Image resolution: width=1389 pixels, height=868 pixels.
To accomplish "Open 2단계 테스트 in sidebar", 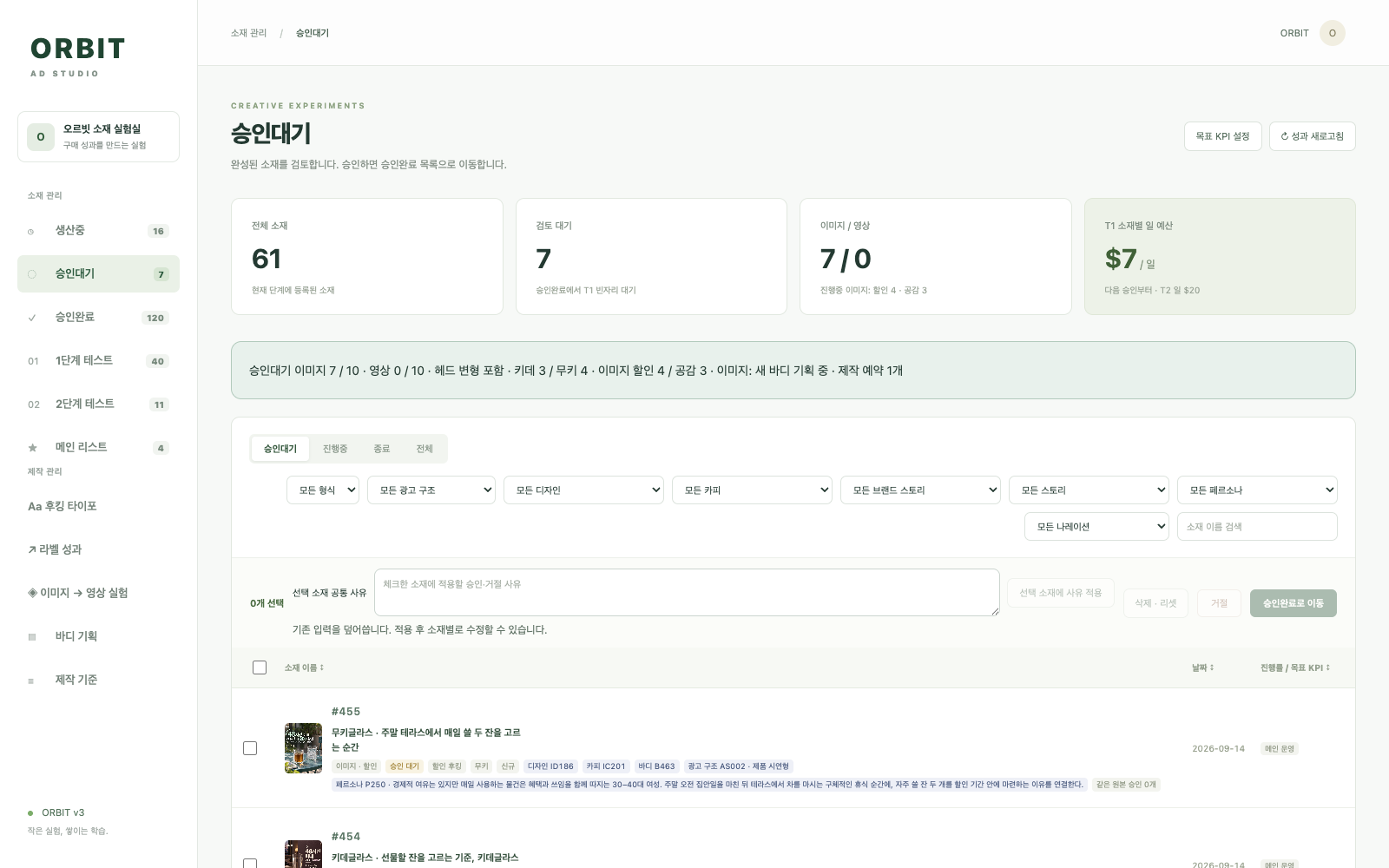I will tap(98, 404).
